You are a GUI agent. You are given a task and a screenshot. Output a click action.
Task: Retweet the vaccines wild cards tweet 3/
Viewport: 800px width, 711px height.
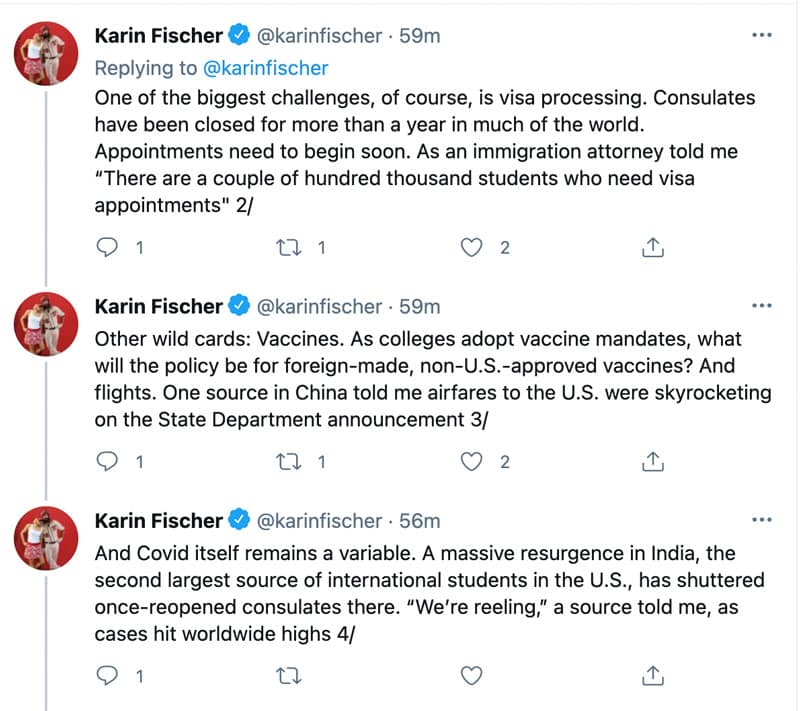coord(289,462)
